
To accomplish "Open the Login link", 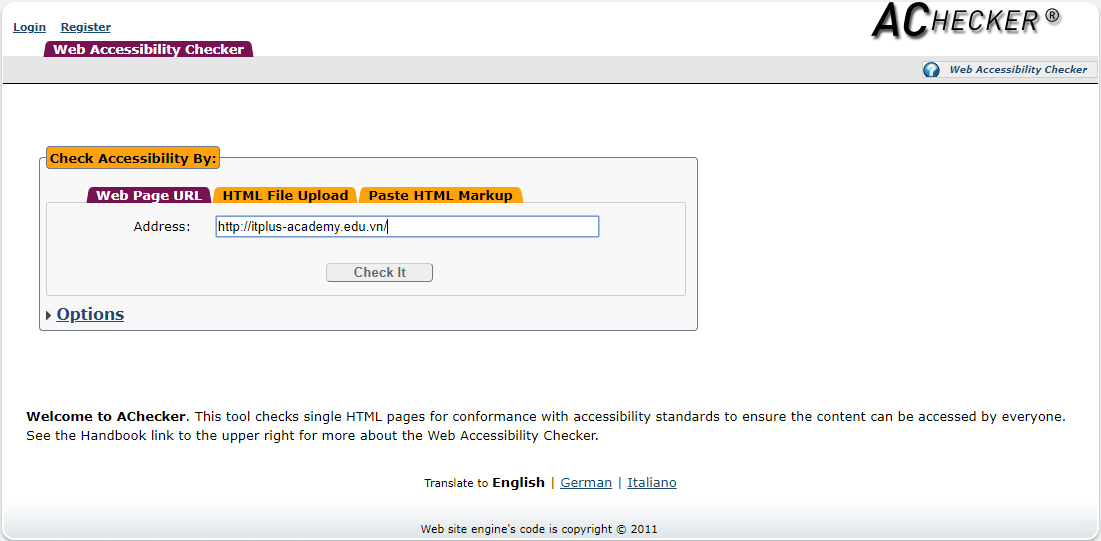I will pyautogui.click(x=29, y=27).
